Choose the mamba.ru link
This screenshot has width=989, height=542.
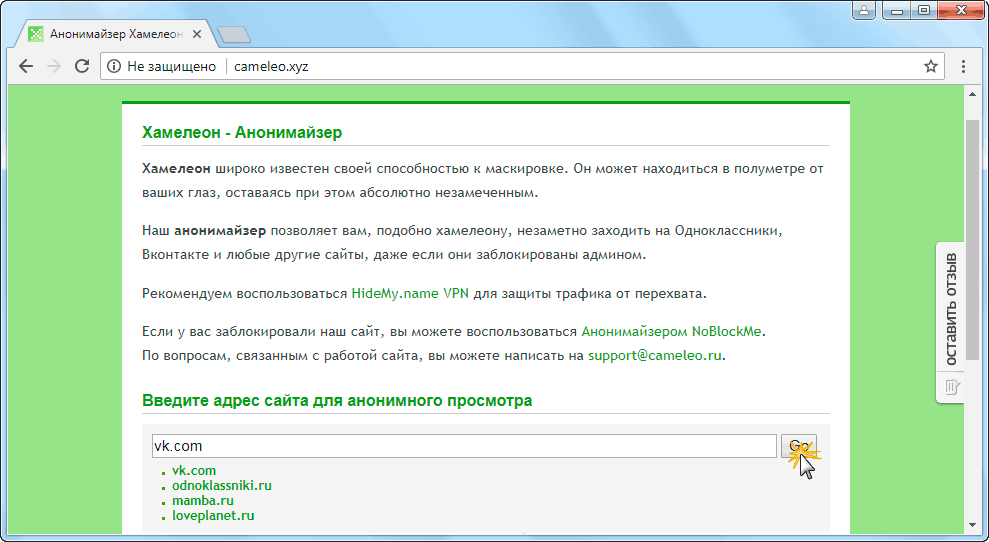pos(202,501)
